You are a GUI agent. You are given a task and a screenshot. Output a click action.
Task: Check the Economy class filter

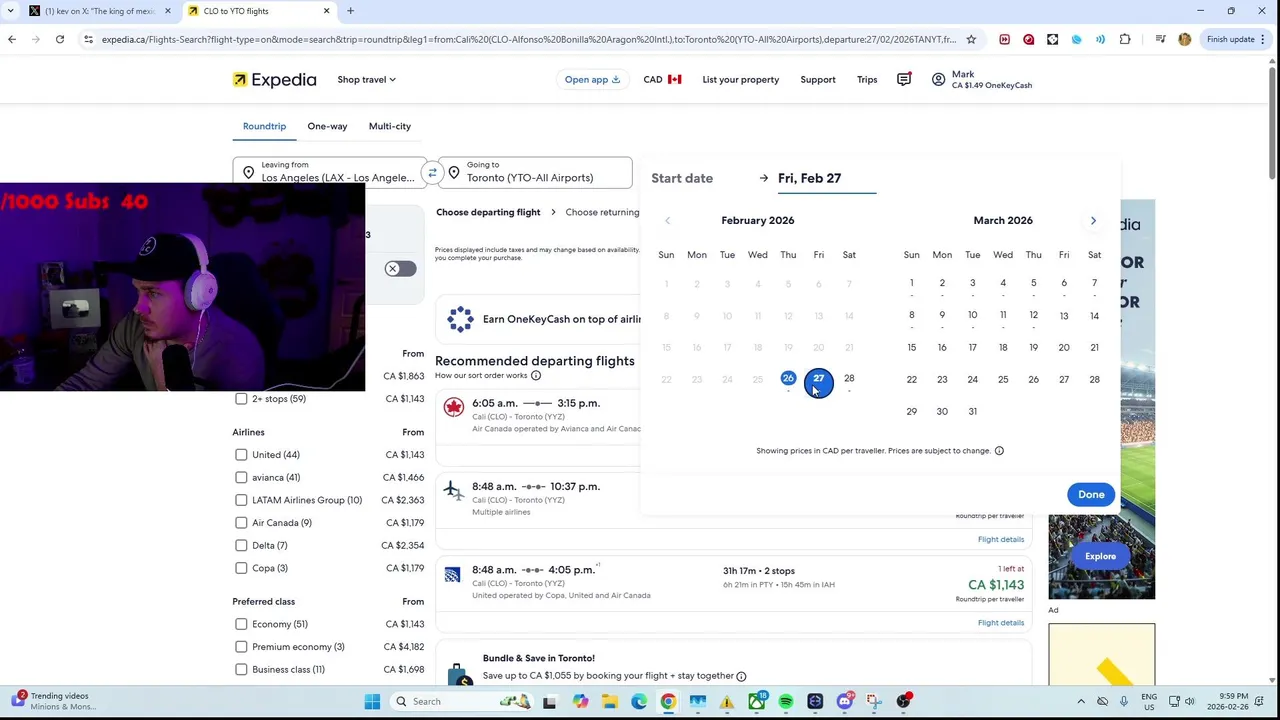[x=241, y=624]
